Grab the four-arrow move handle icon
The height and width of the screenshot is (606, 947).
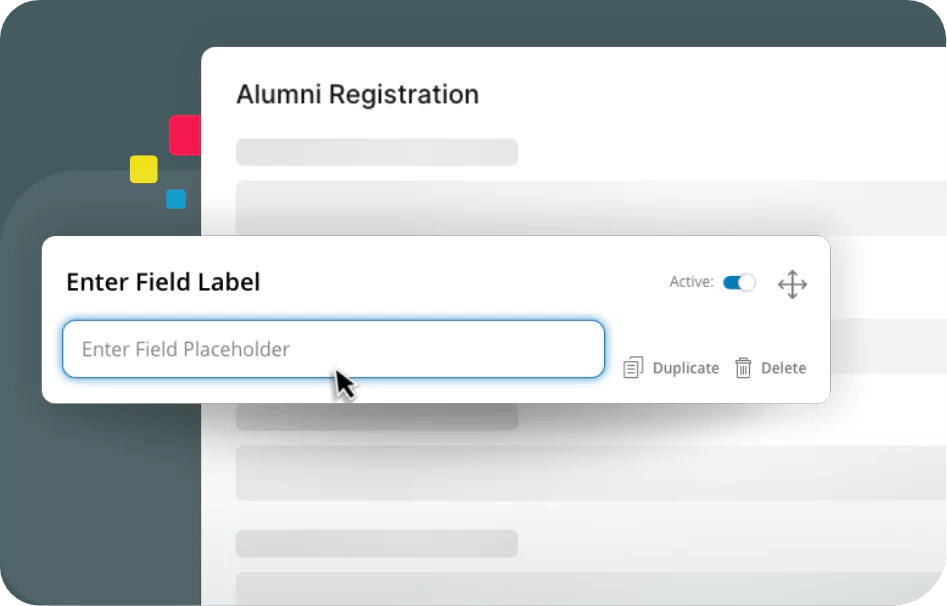point(793,283)
